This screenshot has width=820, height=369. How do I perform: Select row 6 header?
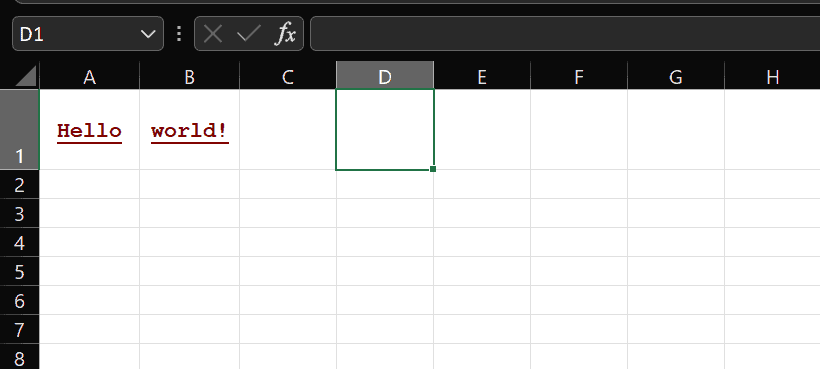(19, 300)
